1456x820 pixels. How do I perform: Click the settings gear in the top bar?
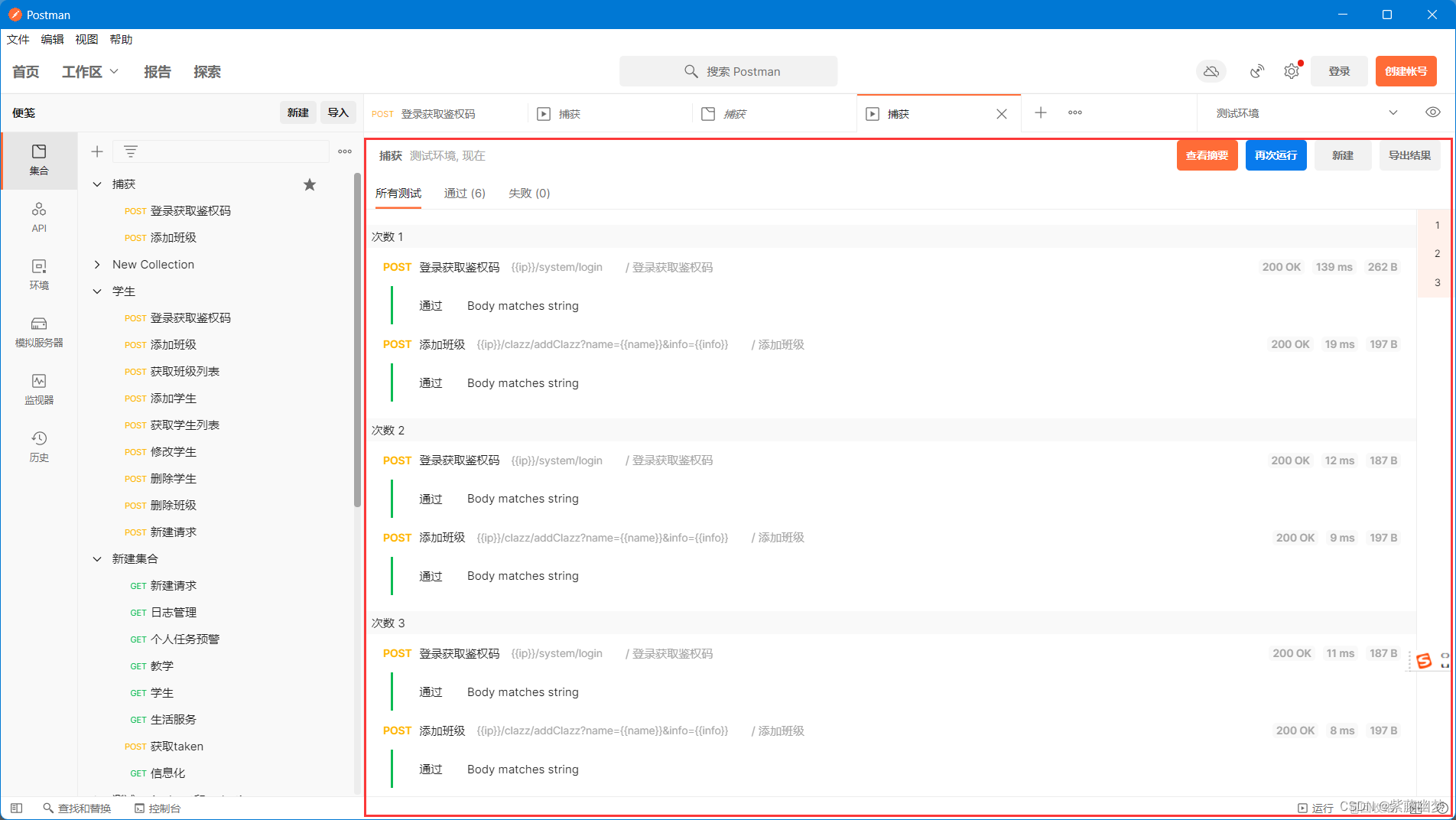click(1292, 70)
